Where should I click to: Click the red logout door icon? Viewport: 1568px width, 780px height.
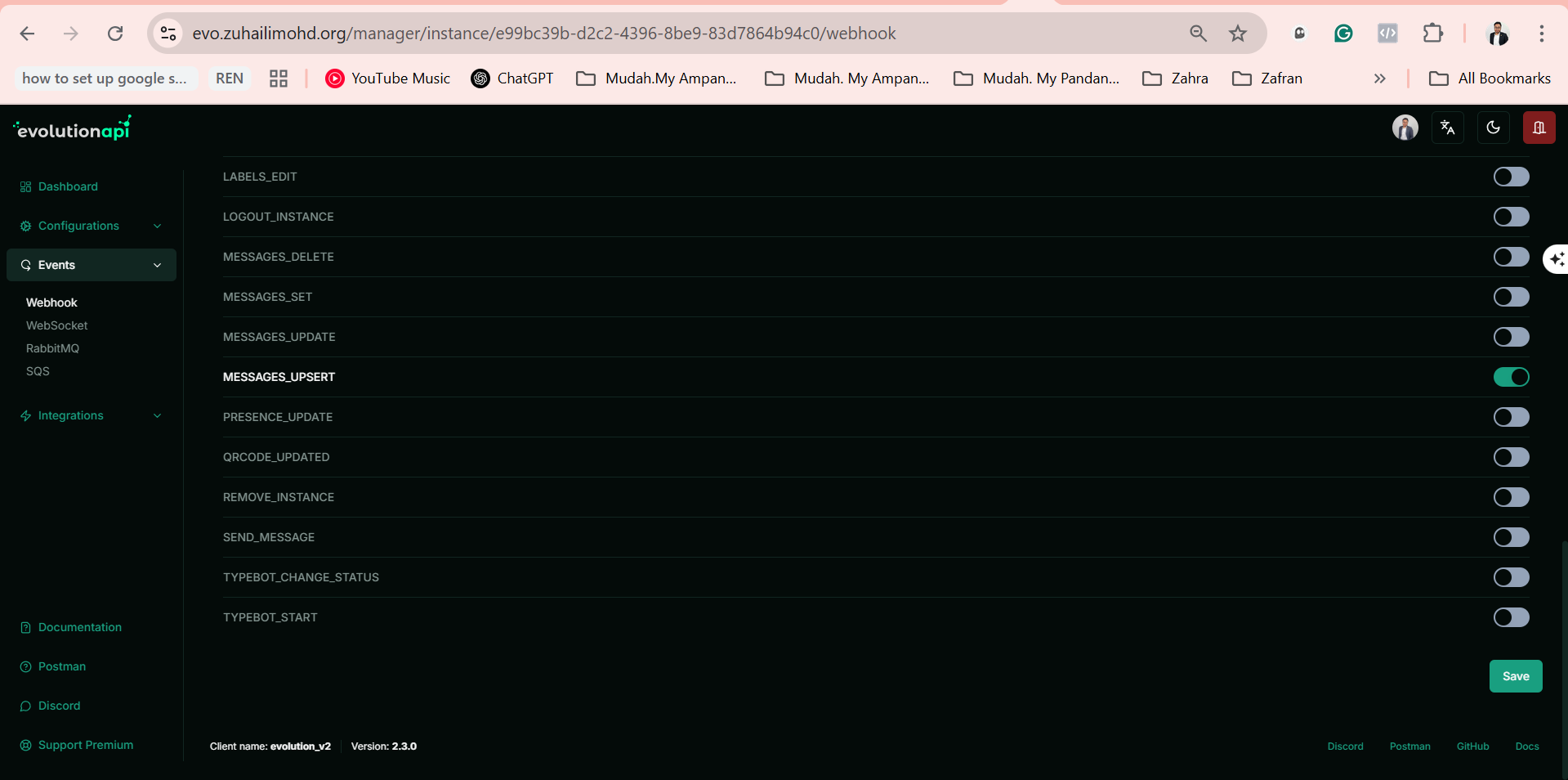(1539, 128)
